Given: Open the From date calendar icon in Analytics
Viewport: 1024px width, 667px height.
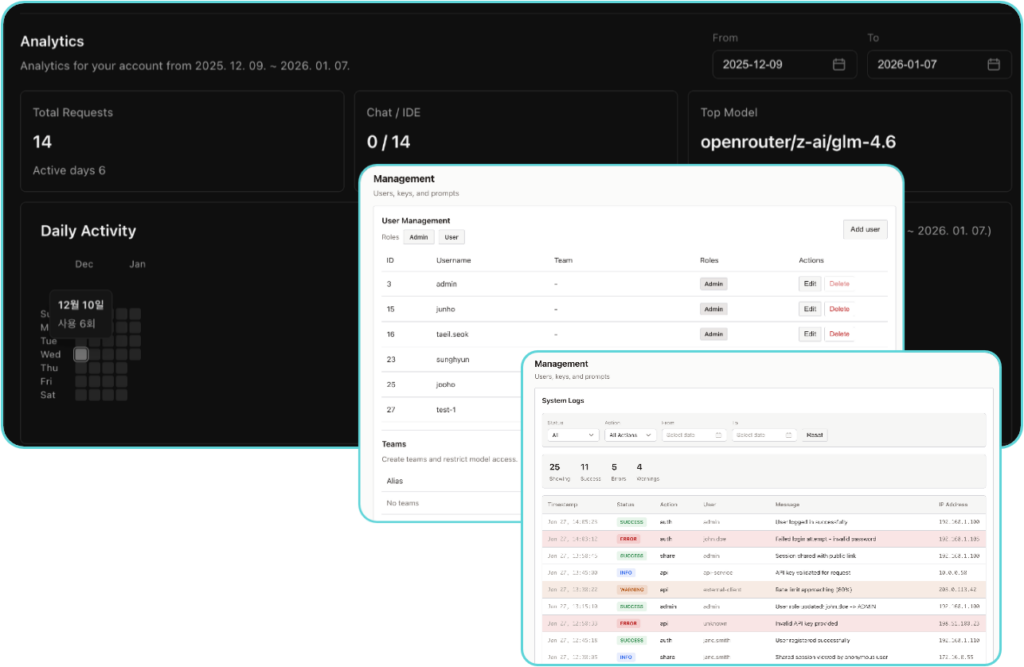Looking at the screenshot, I should pyautogui.click(x=839, y=64).
